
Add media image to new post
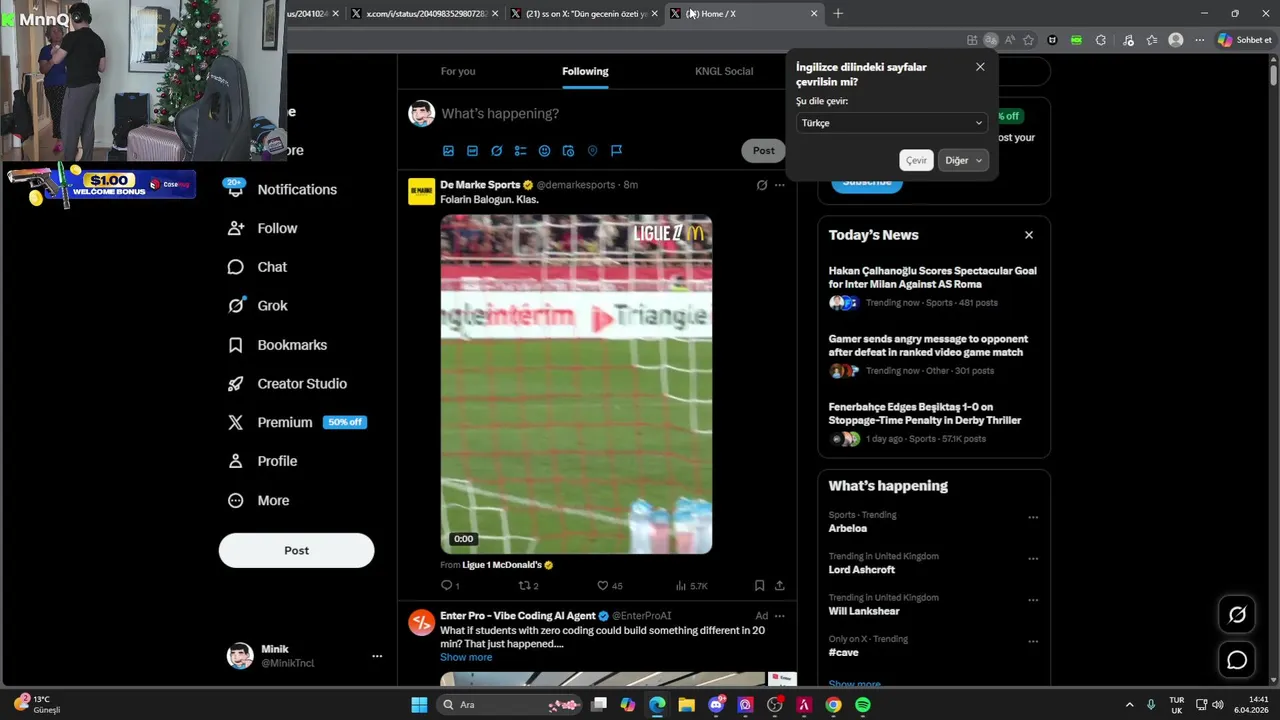[x=448, y=151]
